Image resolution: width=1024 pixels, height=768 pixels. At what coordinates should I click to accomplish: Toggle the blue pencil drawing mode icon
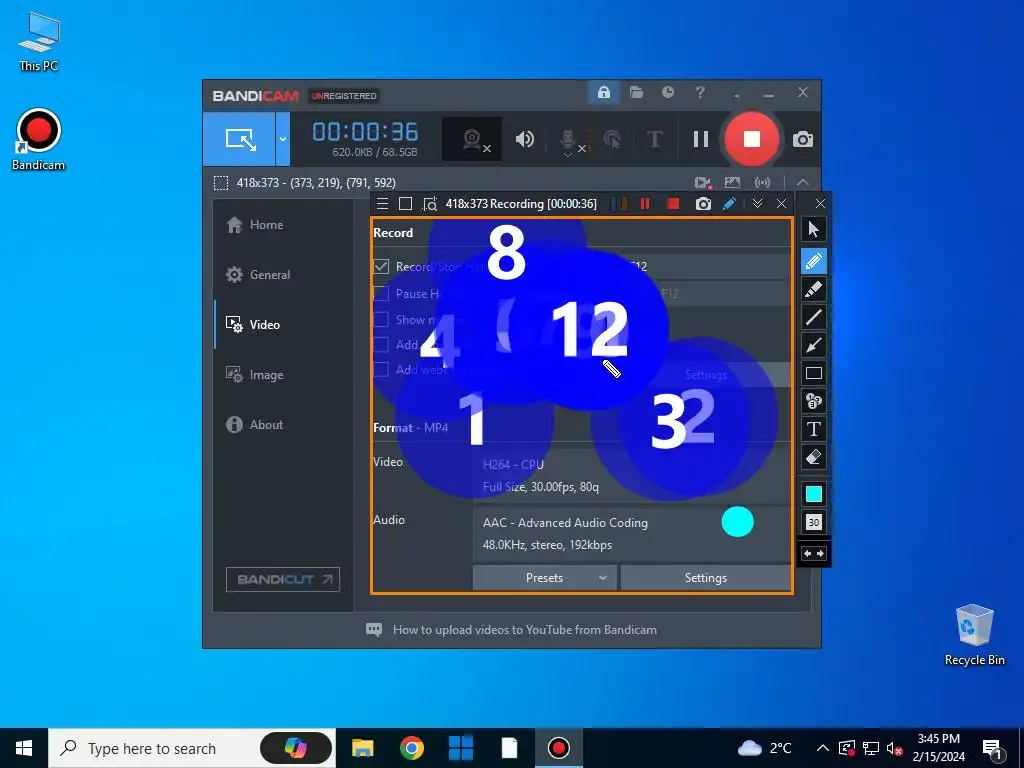pyautogui.click(x=729, y=204)
